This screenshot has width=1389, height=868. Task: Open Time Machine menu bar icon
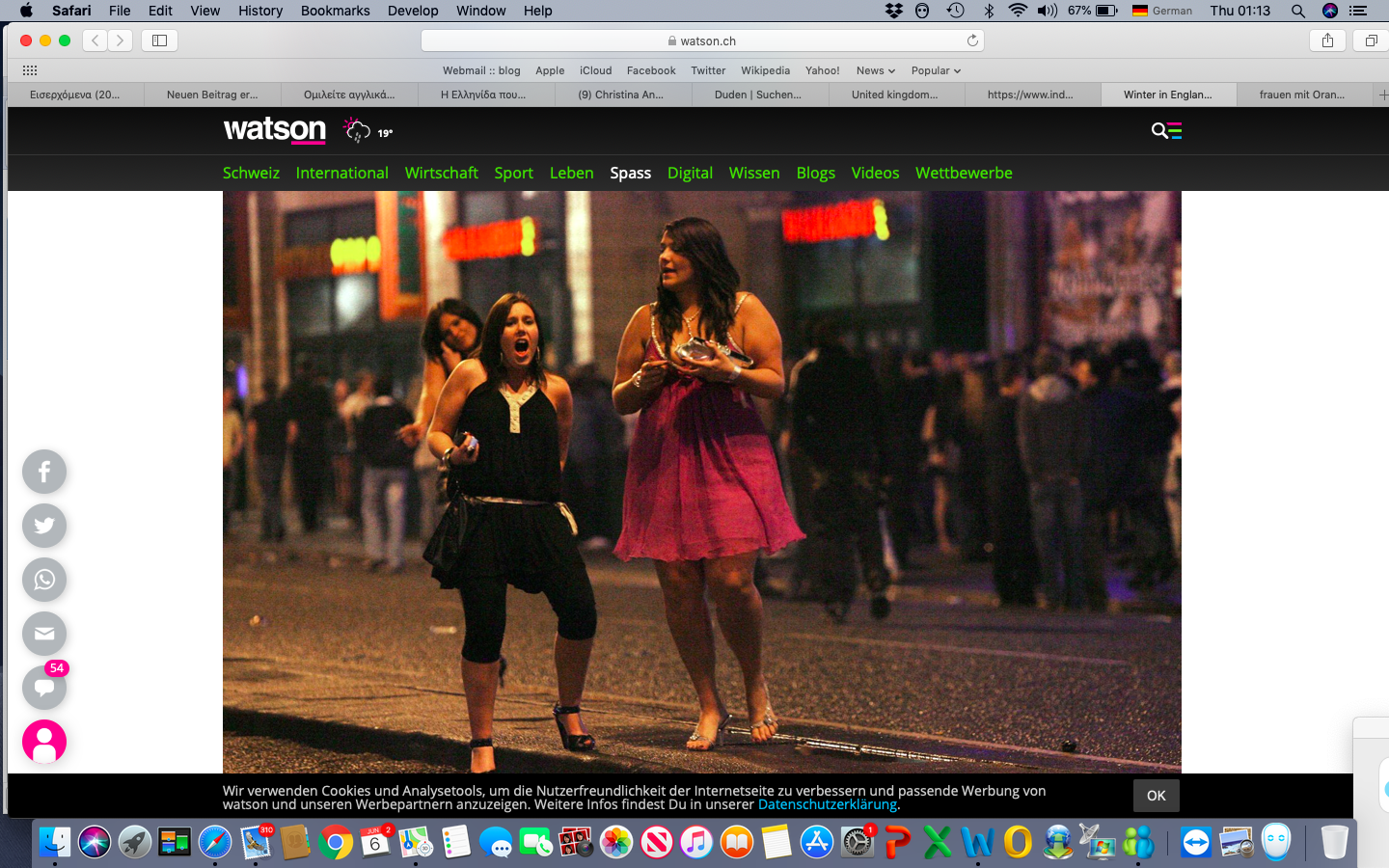[956, 11]
